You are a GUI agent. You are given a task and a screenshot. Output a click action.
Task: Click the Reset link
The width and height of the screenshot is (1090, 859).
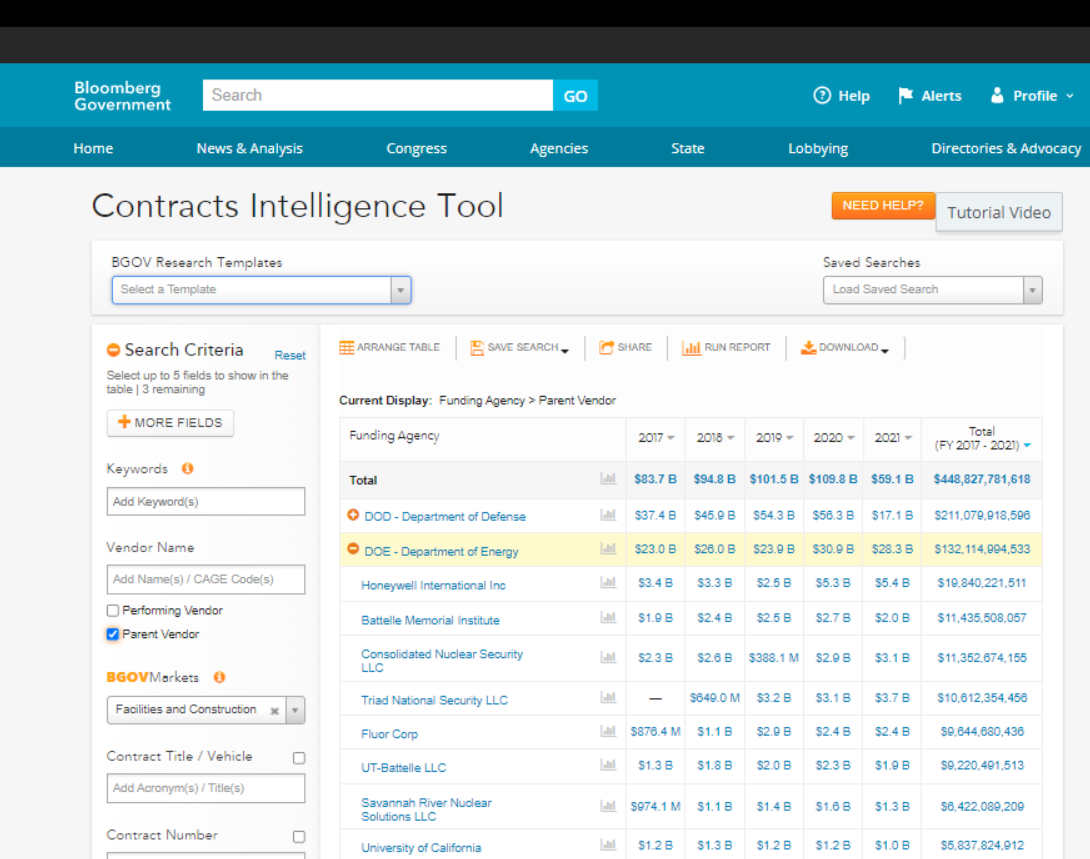(x=290, y=355)
